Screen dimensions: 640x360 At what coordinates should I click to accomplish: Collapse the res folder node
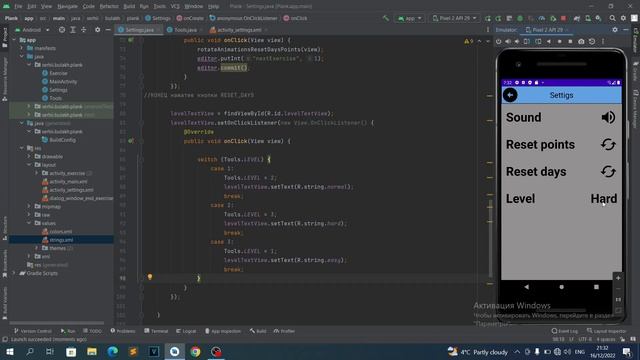(x=22, y=148)
